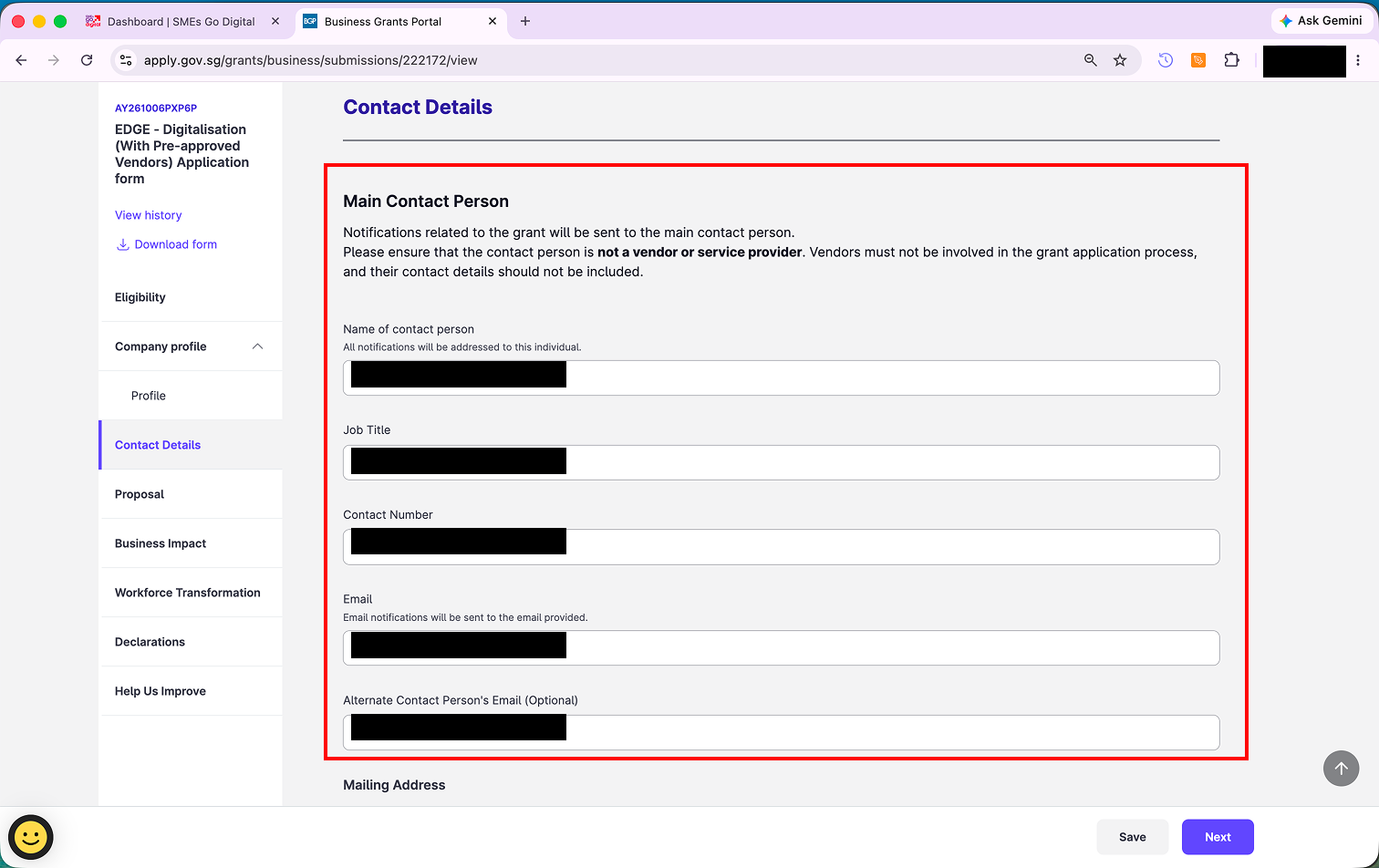Image resolution: width=1379 pixels, height=868 pixels.
Task: Open site information icon in address bar
Action: pos(127,60)
